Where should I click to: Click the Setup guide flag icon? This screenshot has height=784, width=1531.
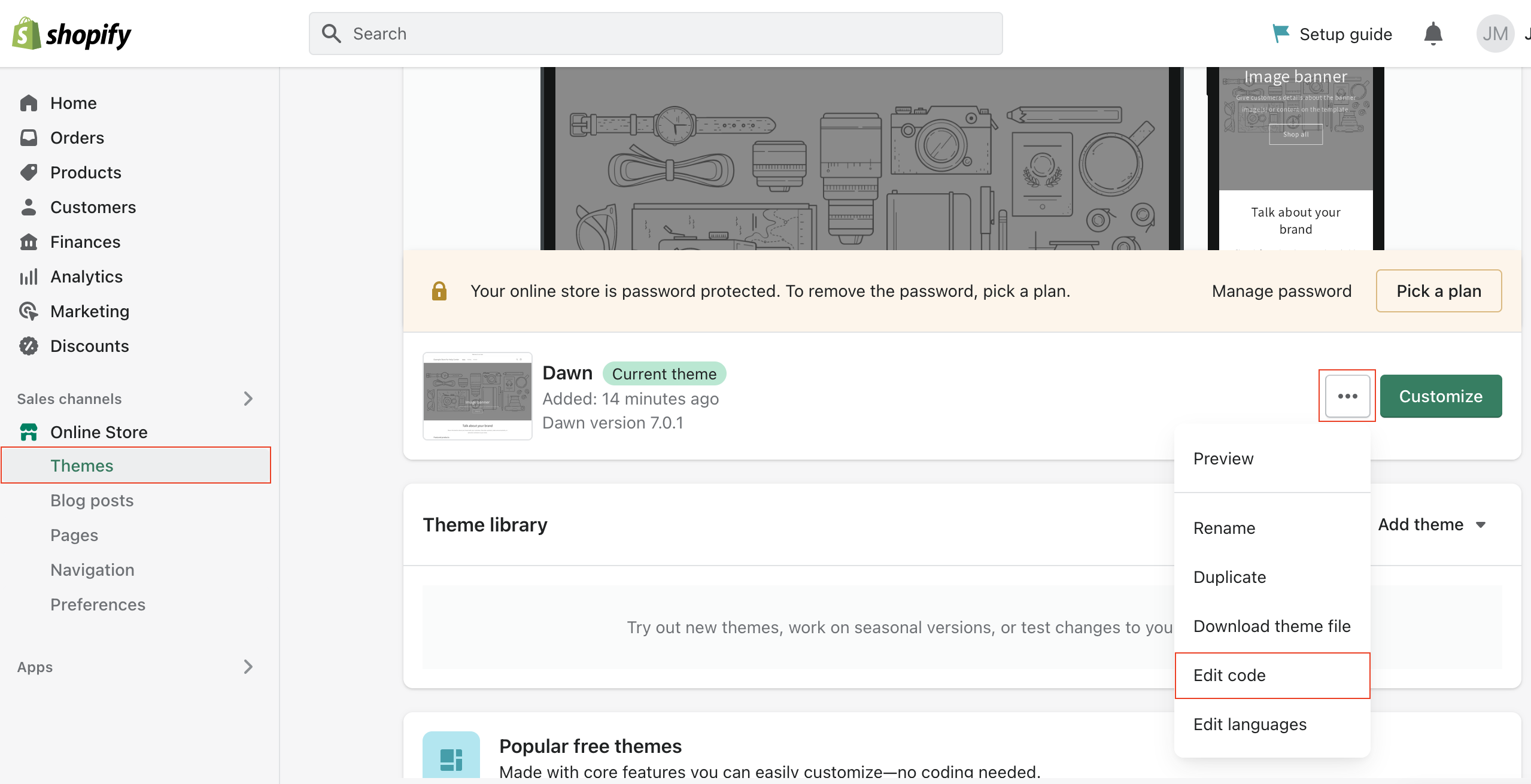(x=1280, y=34)
